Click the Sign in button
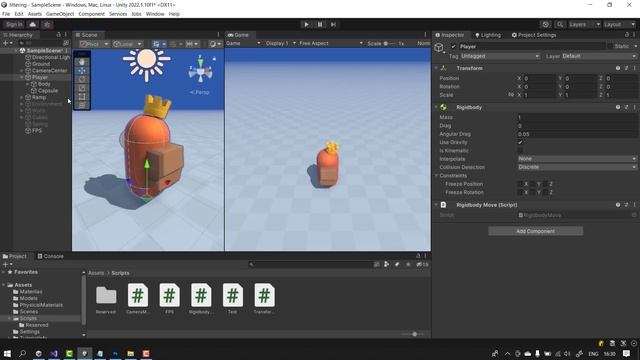Image resolution: width=640 pixels, height=360 pixels. point(14,24)
